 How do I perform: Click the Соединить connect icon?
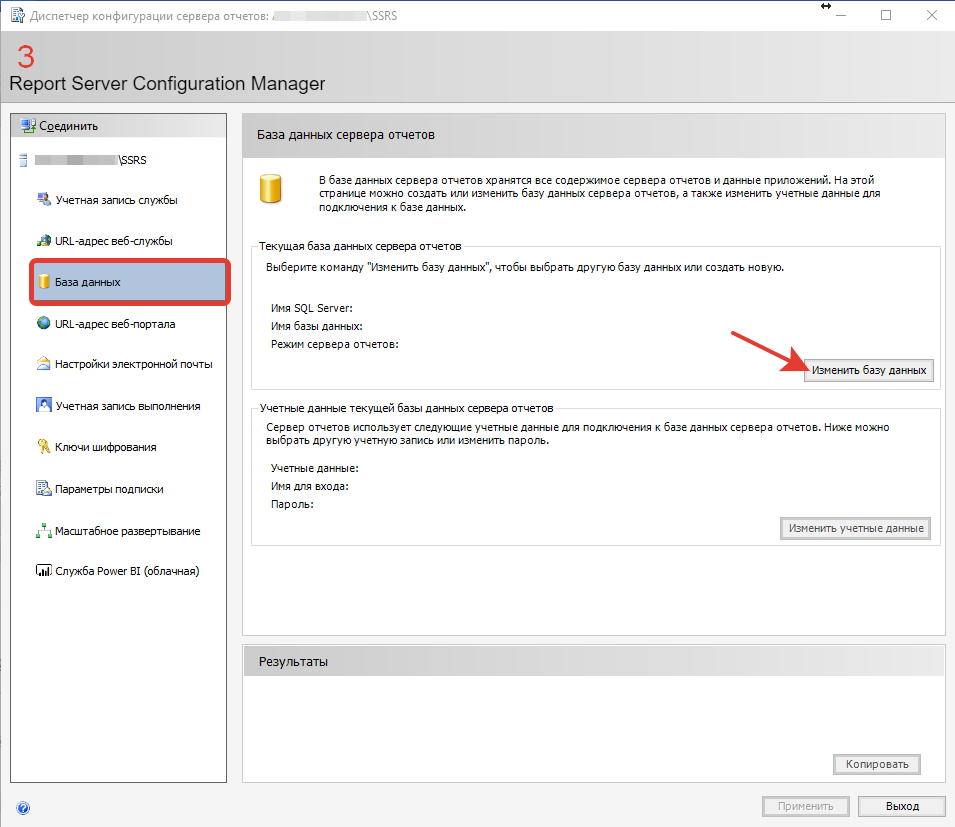pos(28,126)
